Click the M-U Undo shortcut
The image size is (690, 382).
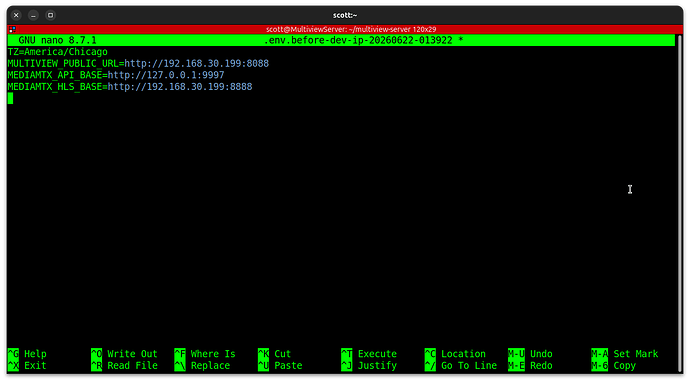pos(530,354)
